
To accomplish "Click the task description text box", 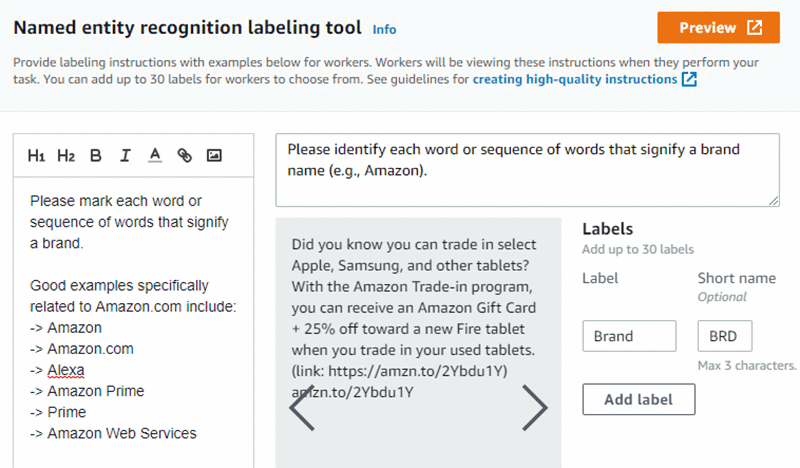I will click(526, 170).
